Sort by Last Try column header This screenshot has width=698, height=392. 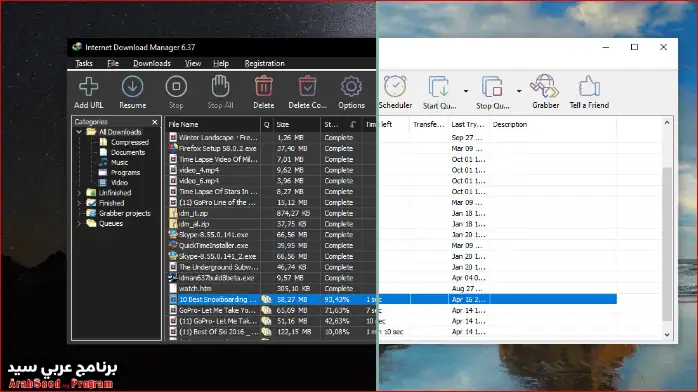pos(469,125)
